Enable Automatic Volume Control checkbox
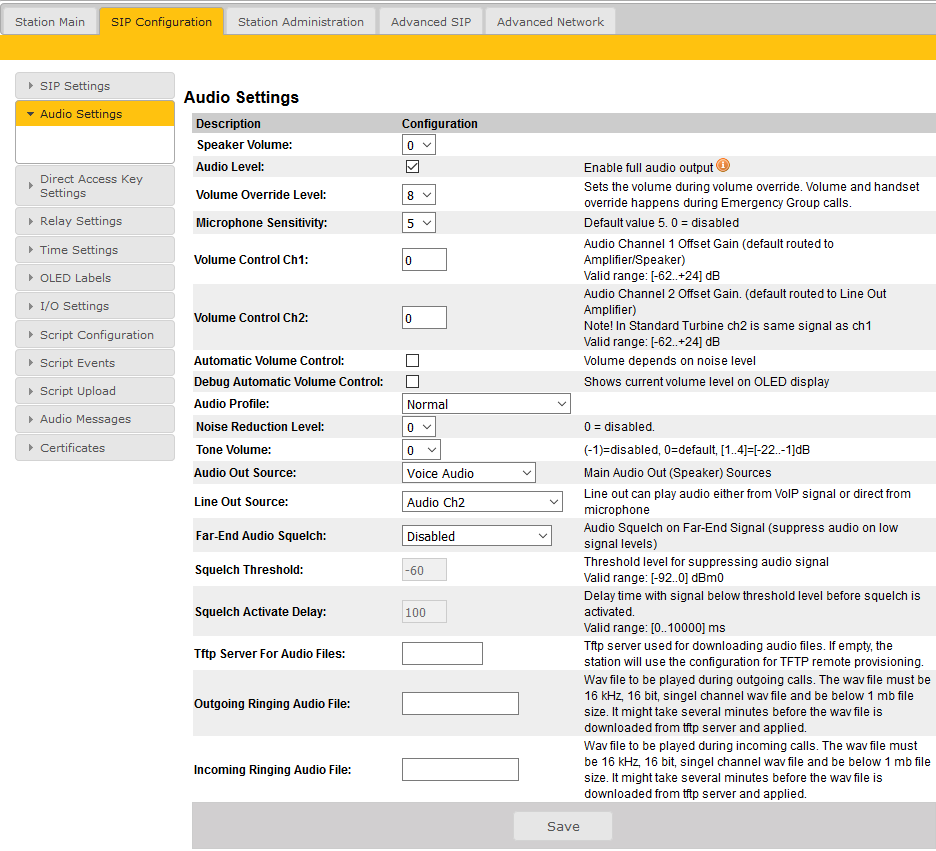The width and height of the screenshot is (936, 851). [x=412, y=360]
